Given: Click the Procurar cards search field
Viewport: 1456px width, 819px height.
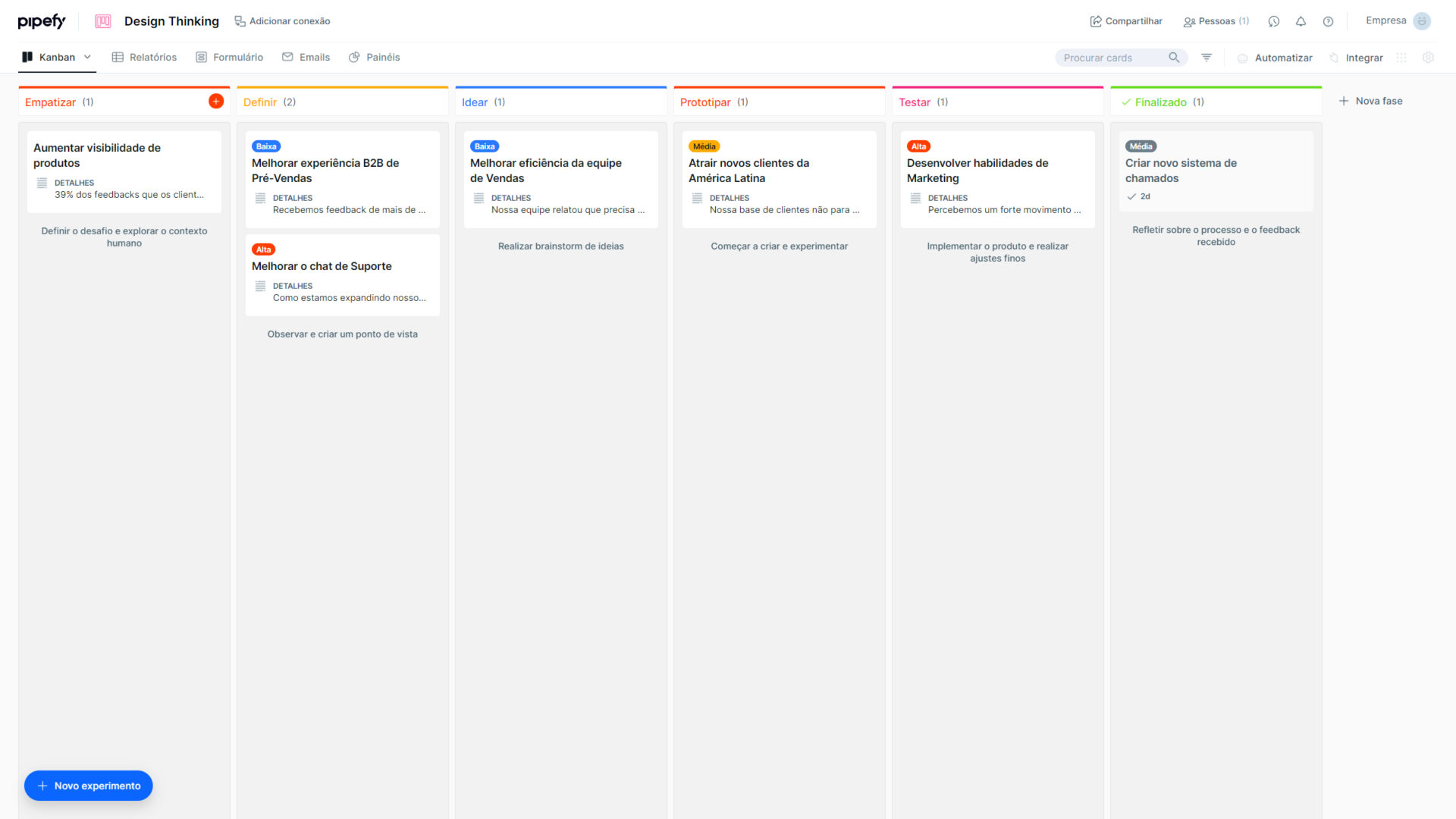Looking at the screenshot, I should pos(1115,57).
